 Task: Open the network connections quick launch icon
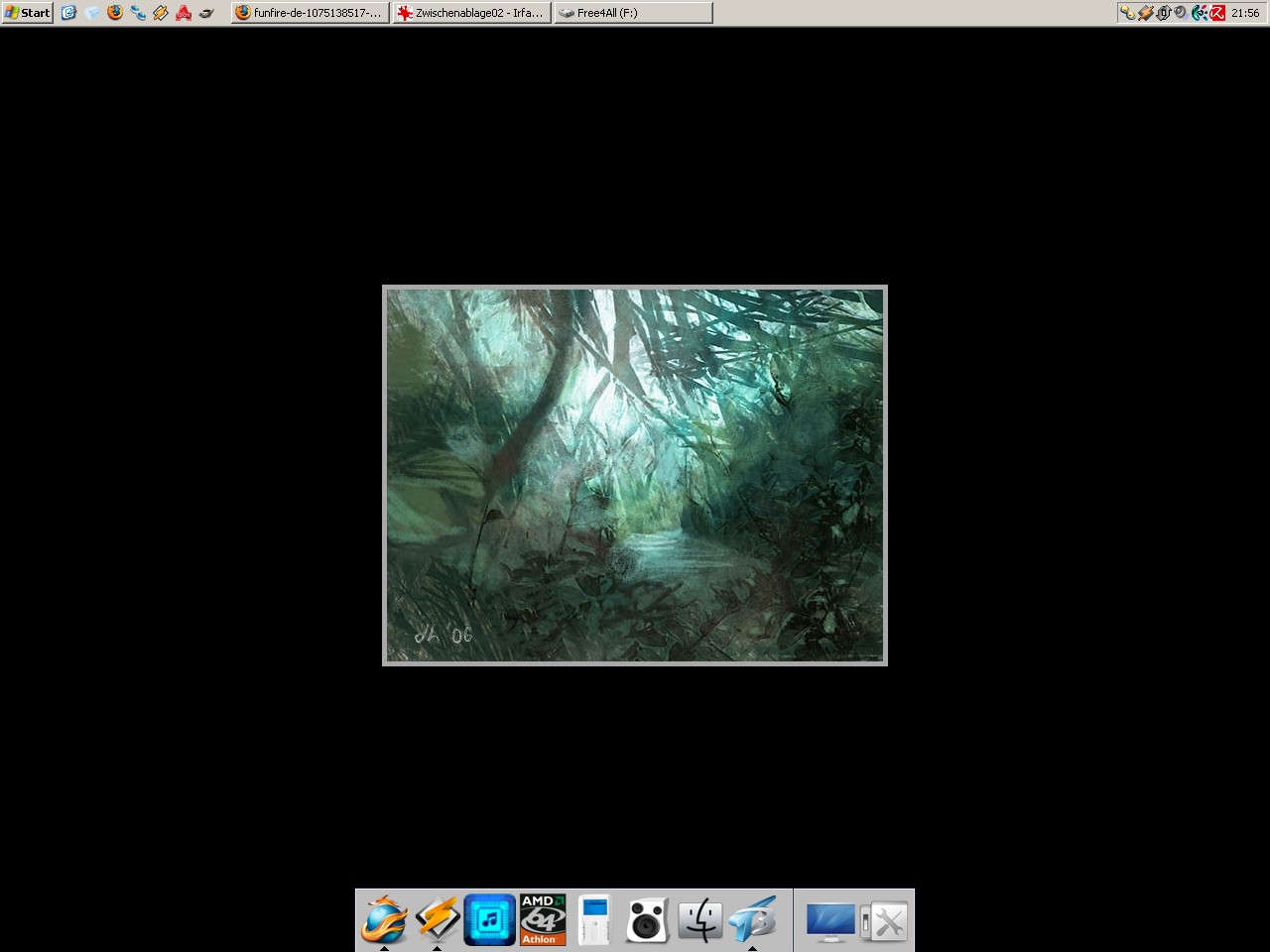pos(138,13)
